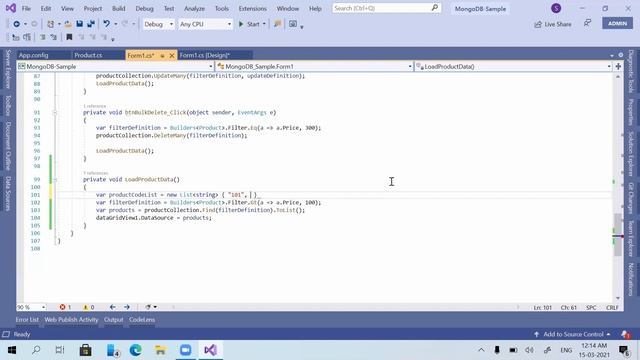
Task: Close the Form1.cs tab
Action: 172,56
